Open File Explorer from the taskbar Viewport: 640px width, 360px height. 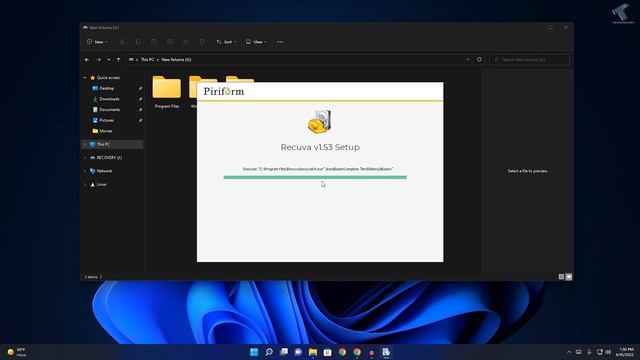[x=313, y=352]
